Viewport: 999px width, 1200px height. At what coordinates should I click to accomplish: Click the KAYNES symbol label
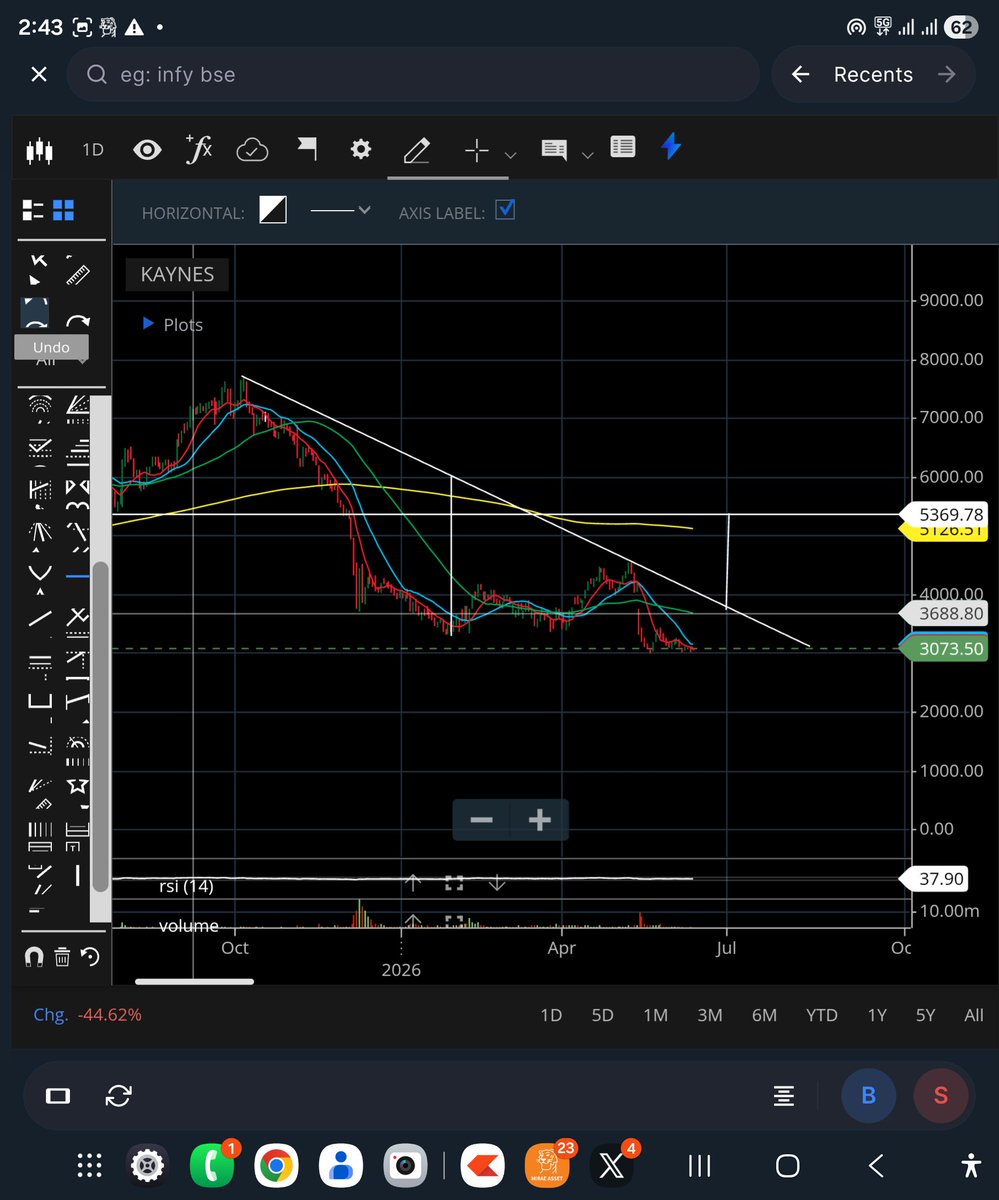[x=177, y=274]
